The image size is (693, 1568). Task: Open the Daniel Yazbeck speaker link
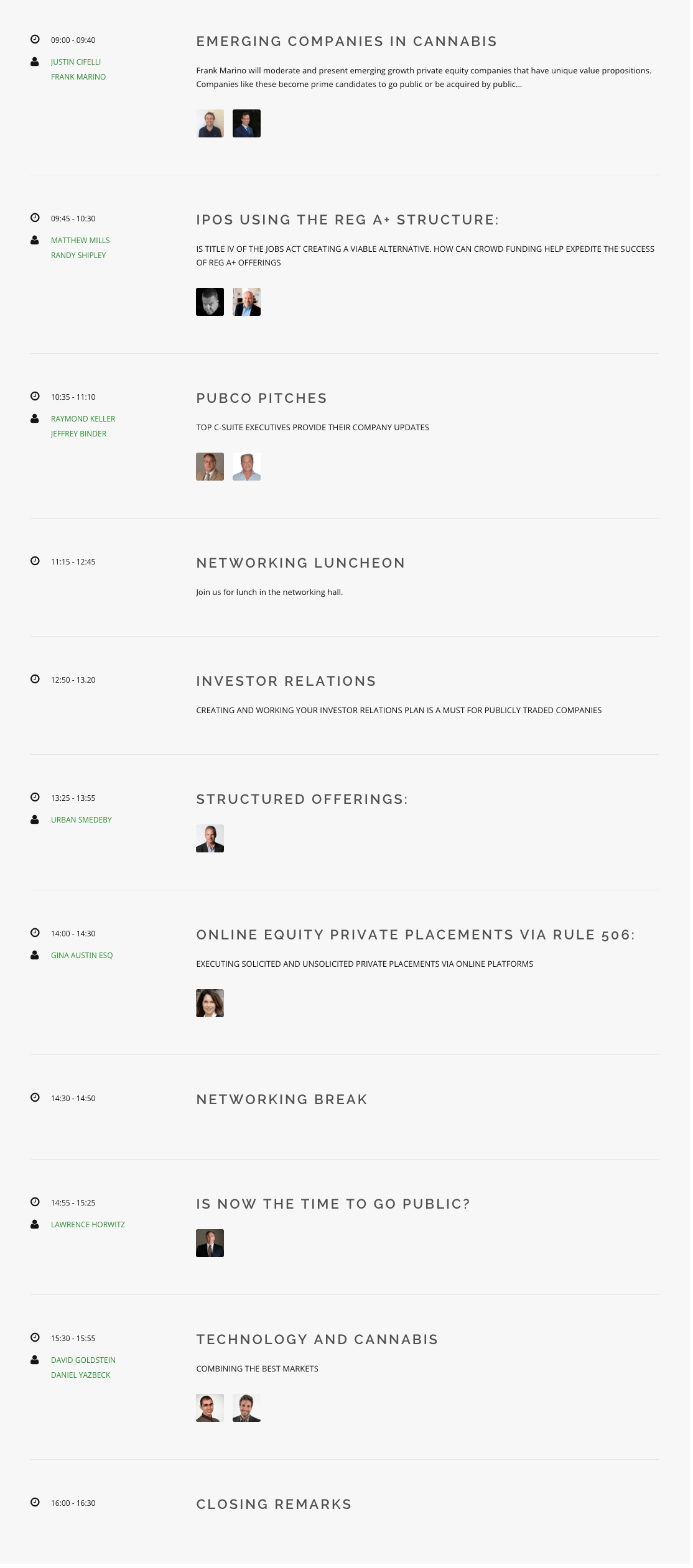[80, 1375]
